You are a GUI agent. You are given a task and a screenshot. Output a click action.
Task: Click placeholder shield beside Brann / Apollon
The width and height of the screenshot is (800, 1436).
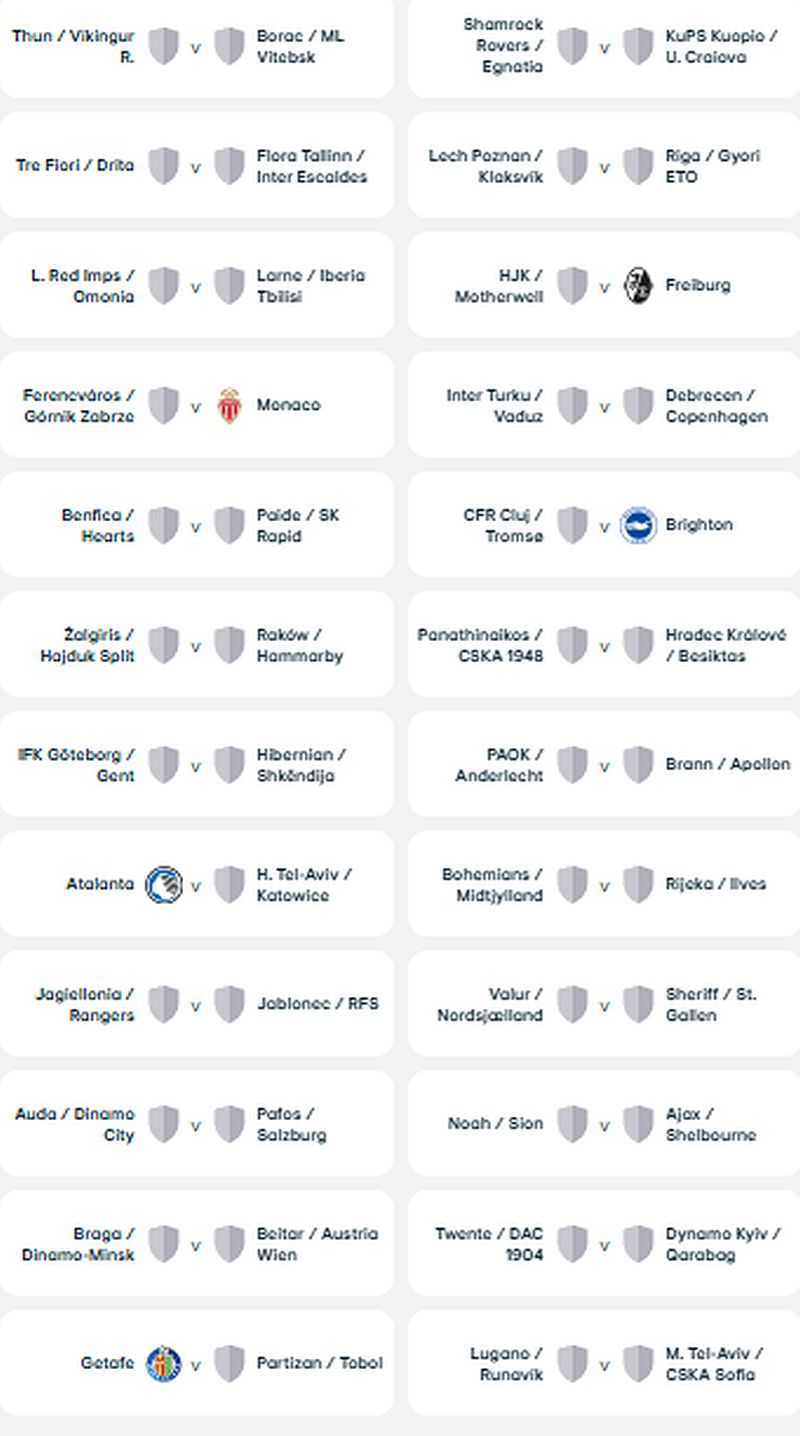point(638,765)
